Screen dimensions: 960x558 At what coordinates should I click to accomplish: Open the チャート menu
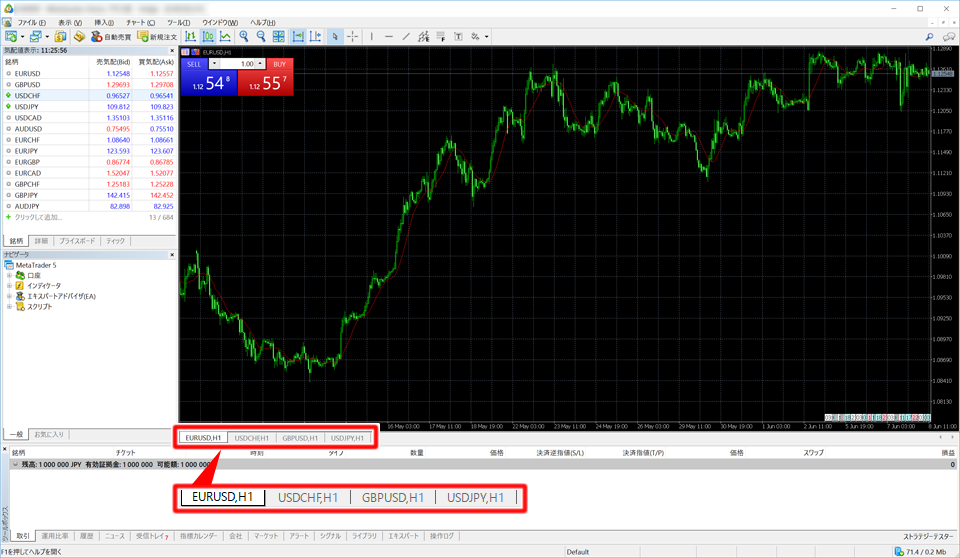pyautogui.click(x=140, y=23)
